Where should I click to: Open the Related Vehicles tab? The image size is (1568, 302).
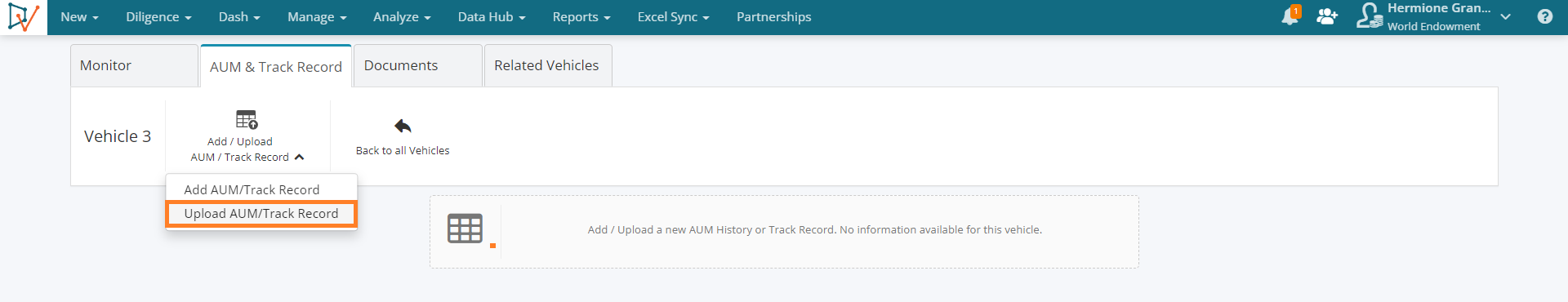pos(548,65)
